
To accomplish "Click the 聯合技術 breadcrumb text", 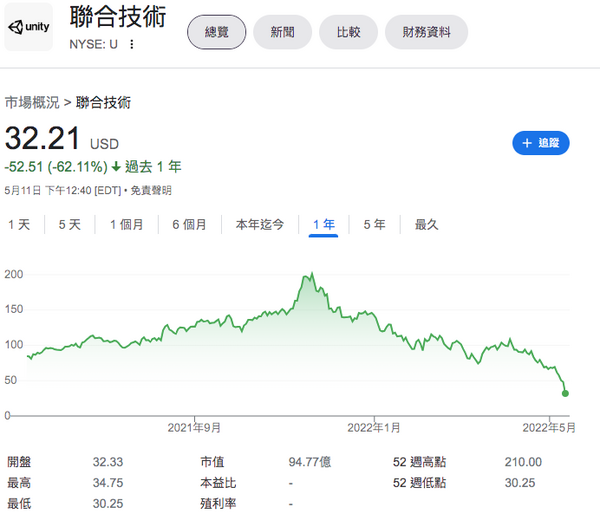I will coord(103,103).
